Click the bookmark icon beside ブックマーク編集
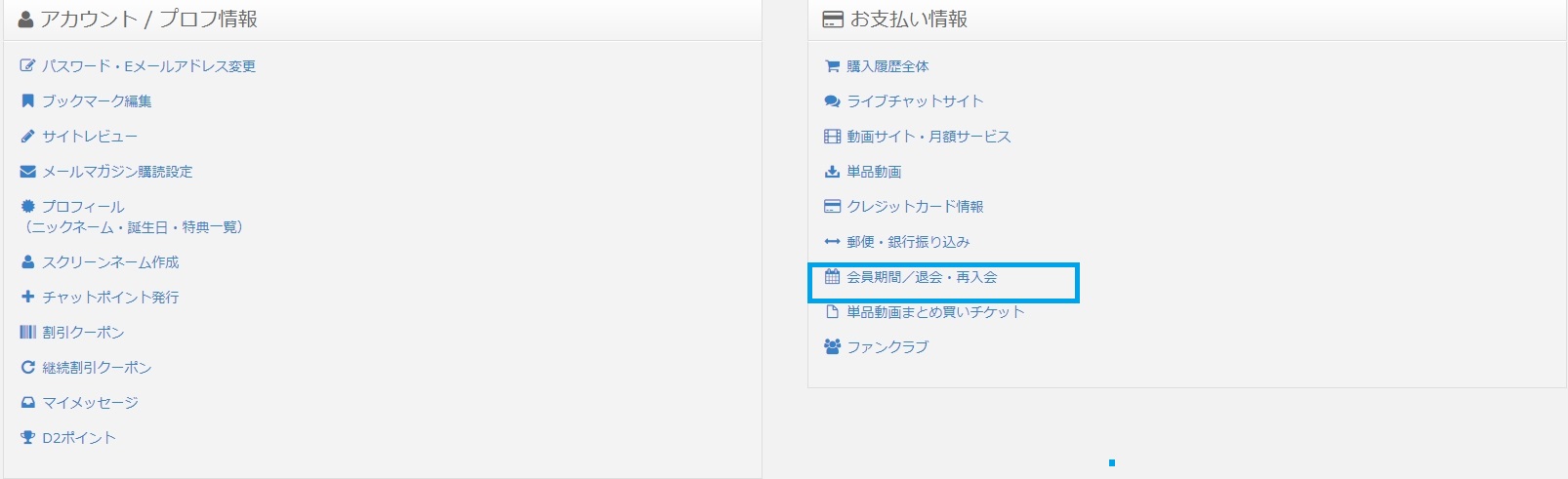This screenshot has height=479, width=1568. 27,101
